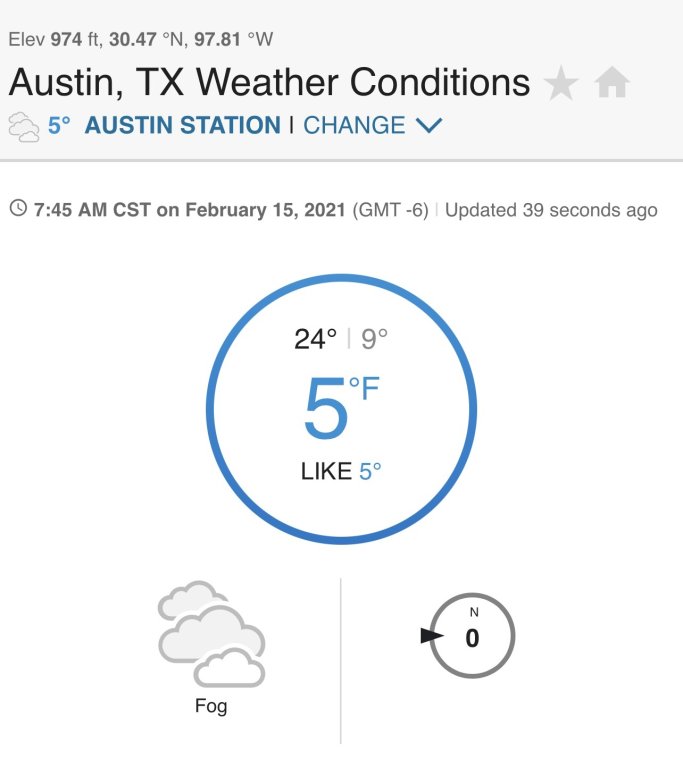The height and width of the screenshot is (768, 683).
Task: Click the 24° high temperature
Action: click(316, 339)
